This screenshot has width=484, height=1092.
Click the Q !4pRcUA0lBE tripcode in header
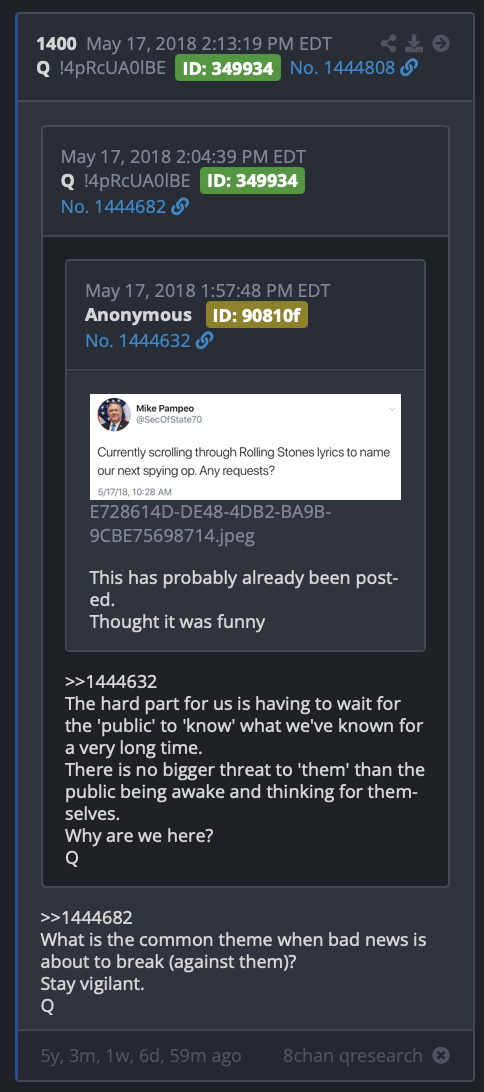[x=103, y=68]
